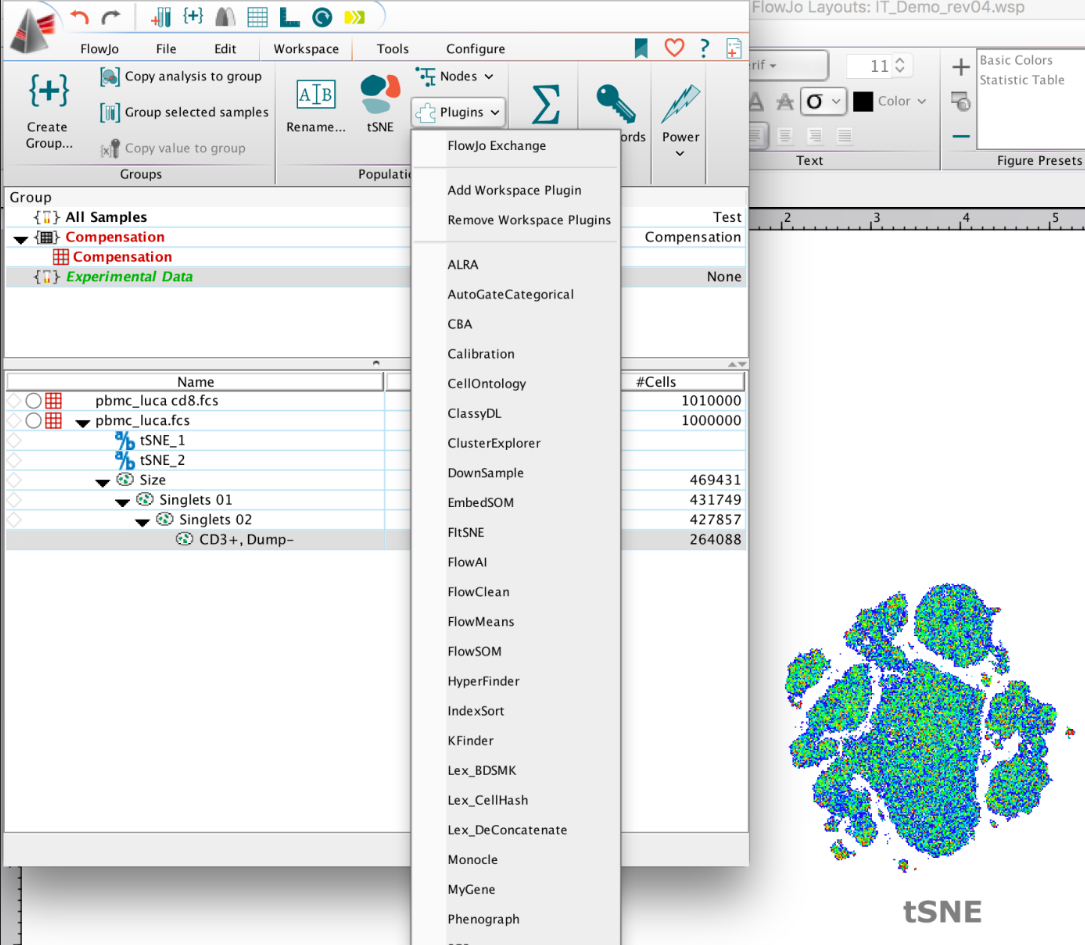Click the key Keywords icon
This screenshot has height=945, width=1085.
tap(615, 103)
